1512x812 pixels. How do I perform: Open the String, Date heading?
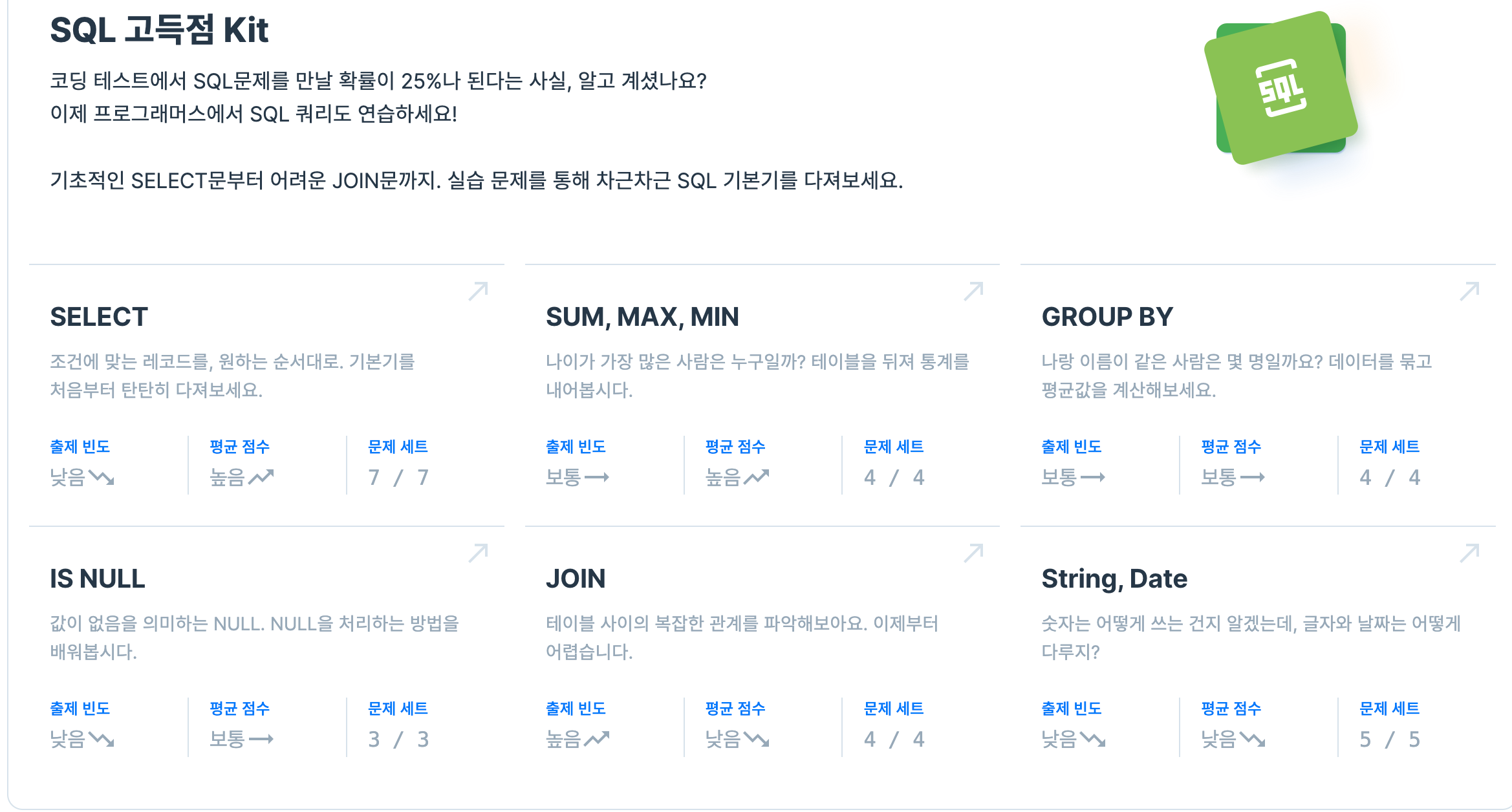1114,579
